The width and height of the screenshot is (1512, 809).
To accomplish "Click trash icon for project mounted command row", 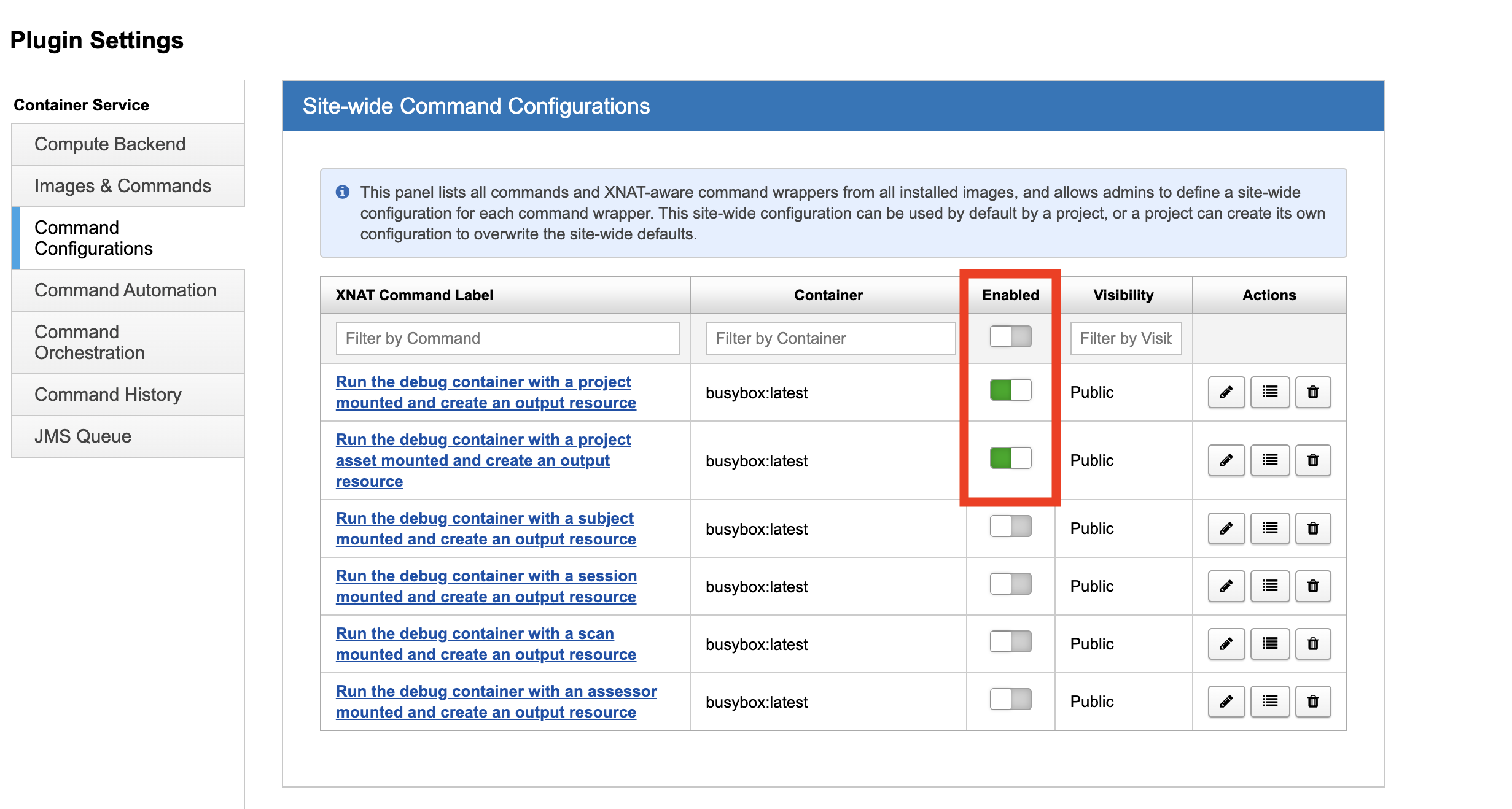I will tap(1312, 392).
